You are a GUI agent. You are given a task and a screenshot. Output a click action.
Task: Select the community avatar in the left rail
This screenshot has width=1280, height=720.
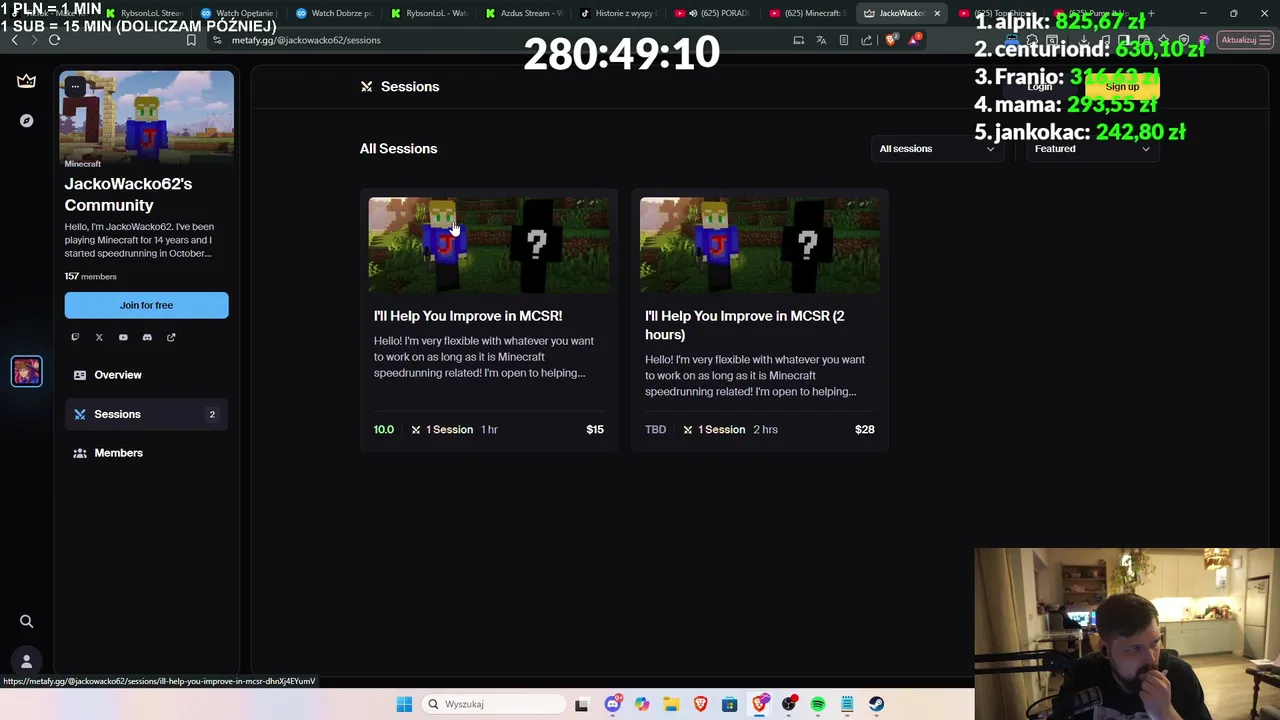(x=26, y=371)
